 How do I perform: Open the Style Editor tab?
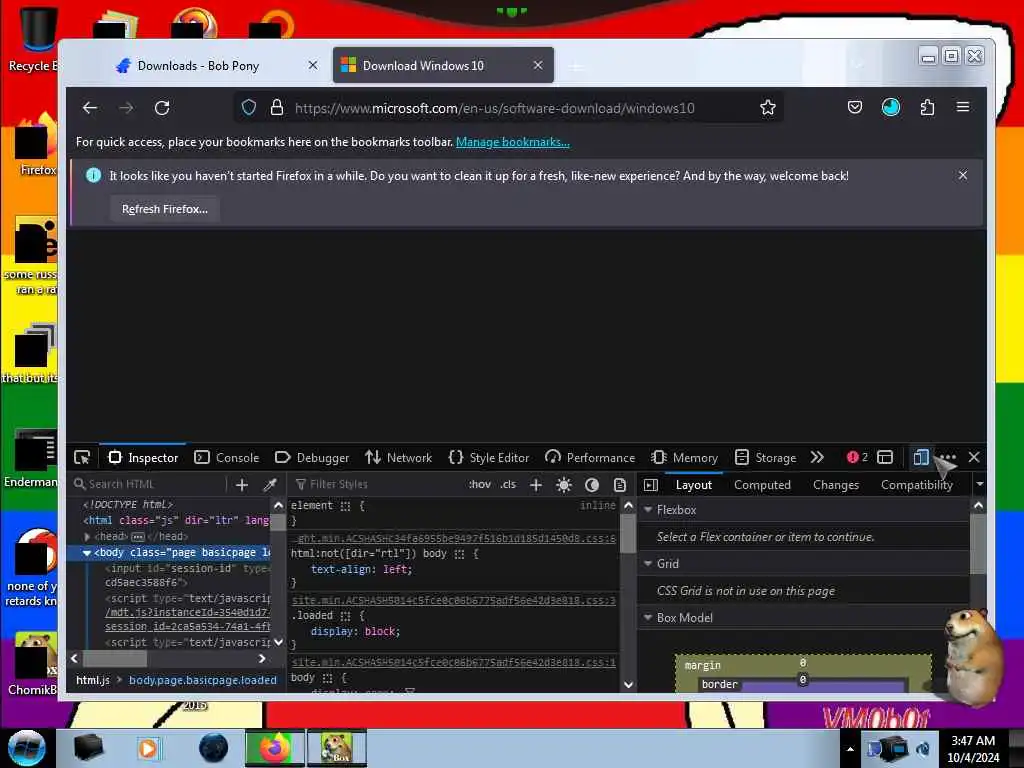tap(489, 457)
